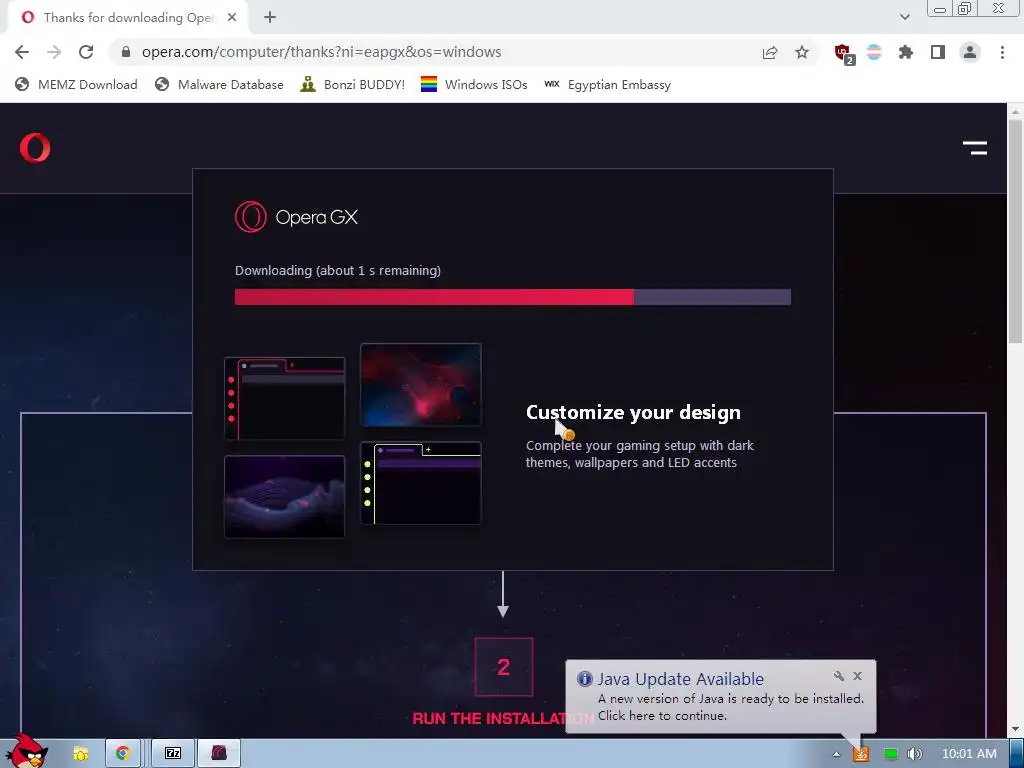Click the Java update tray icon
This screenshot has width=1024, height=768.
861,754
